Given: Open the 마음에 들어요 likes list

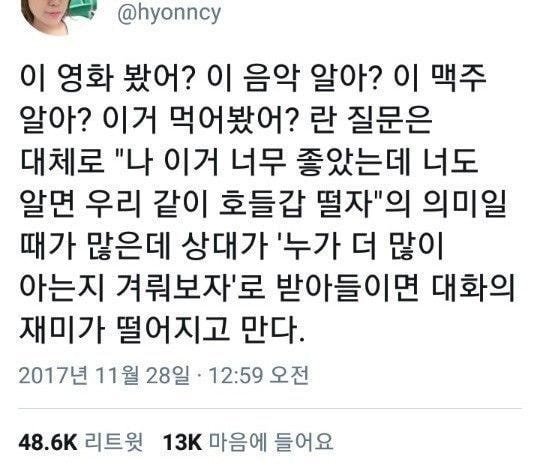Looking at the screenshot, I should pyautogui.click(x=271, y=442).
